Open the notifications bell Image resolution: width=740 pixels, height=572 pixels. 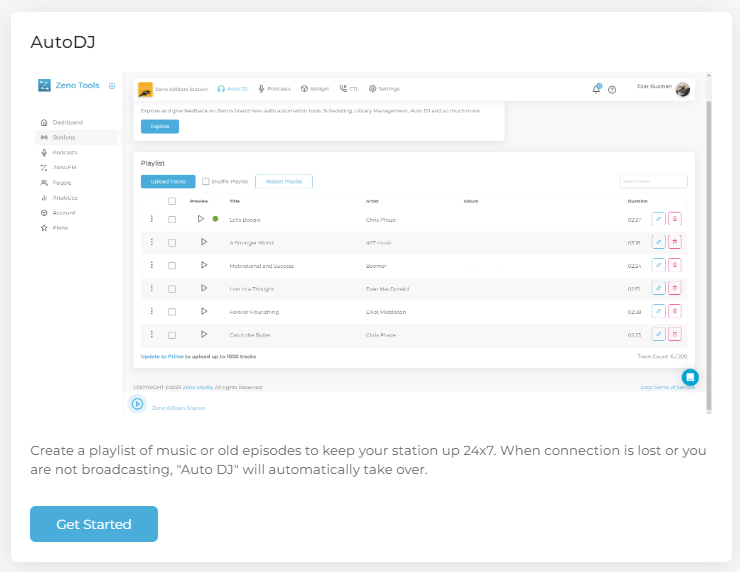click(597, 89)
